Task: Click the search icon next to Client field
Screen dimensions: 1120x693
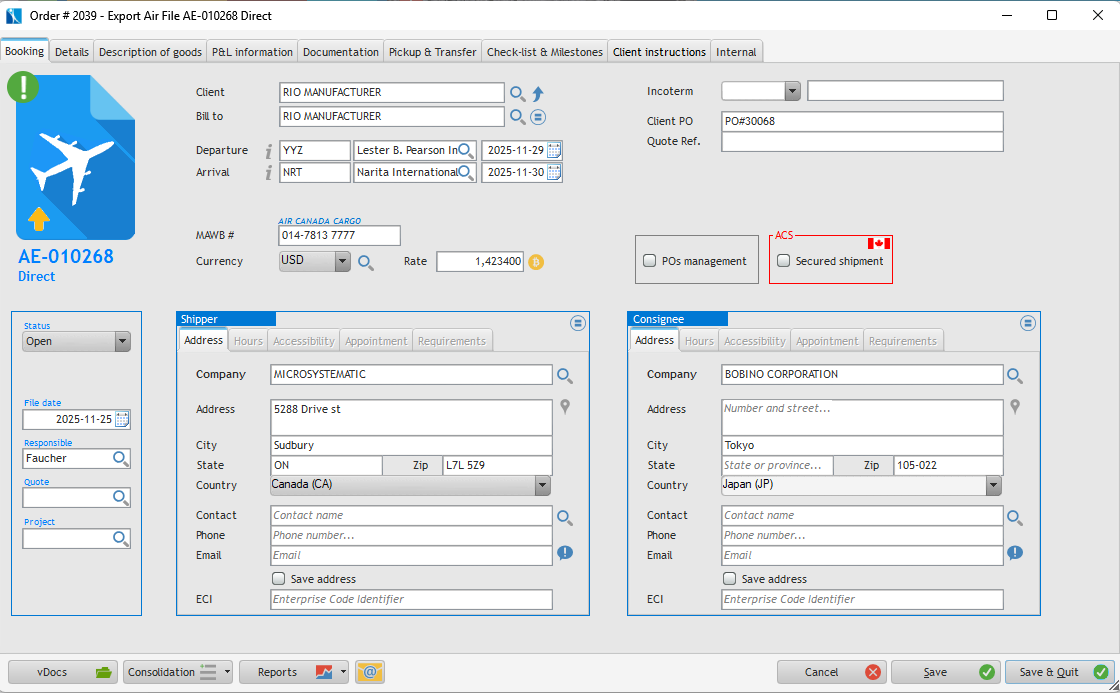Action: (x=517, y=93)
